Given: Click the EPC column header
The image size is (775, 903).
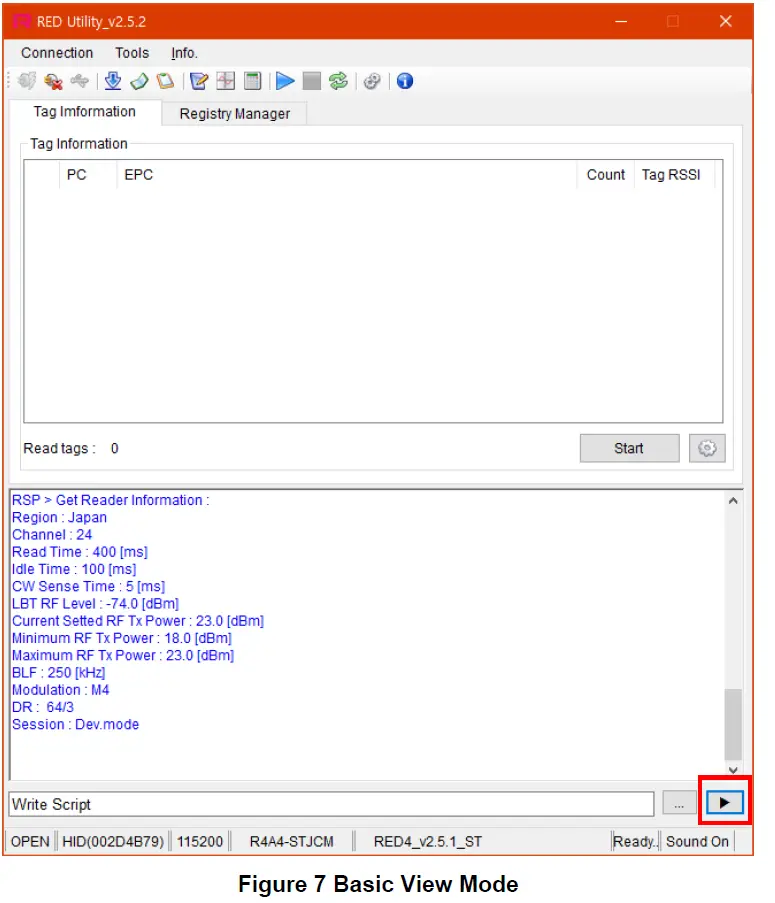Looking at the screenshot, I should [346, 174].
